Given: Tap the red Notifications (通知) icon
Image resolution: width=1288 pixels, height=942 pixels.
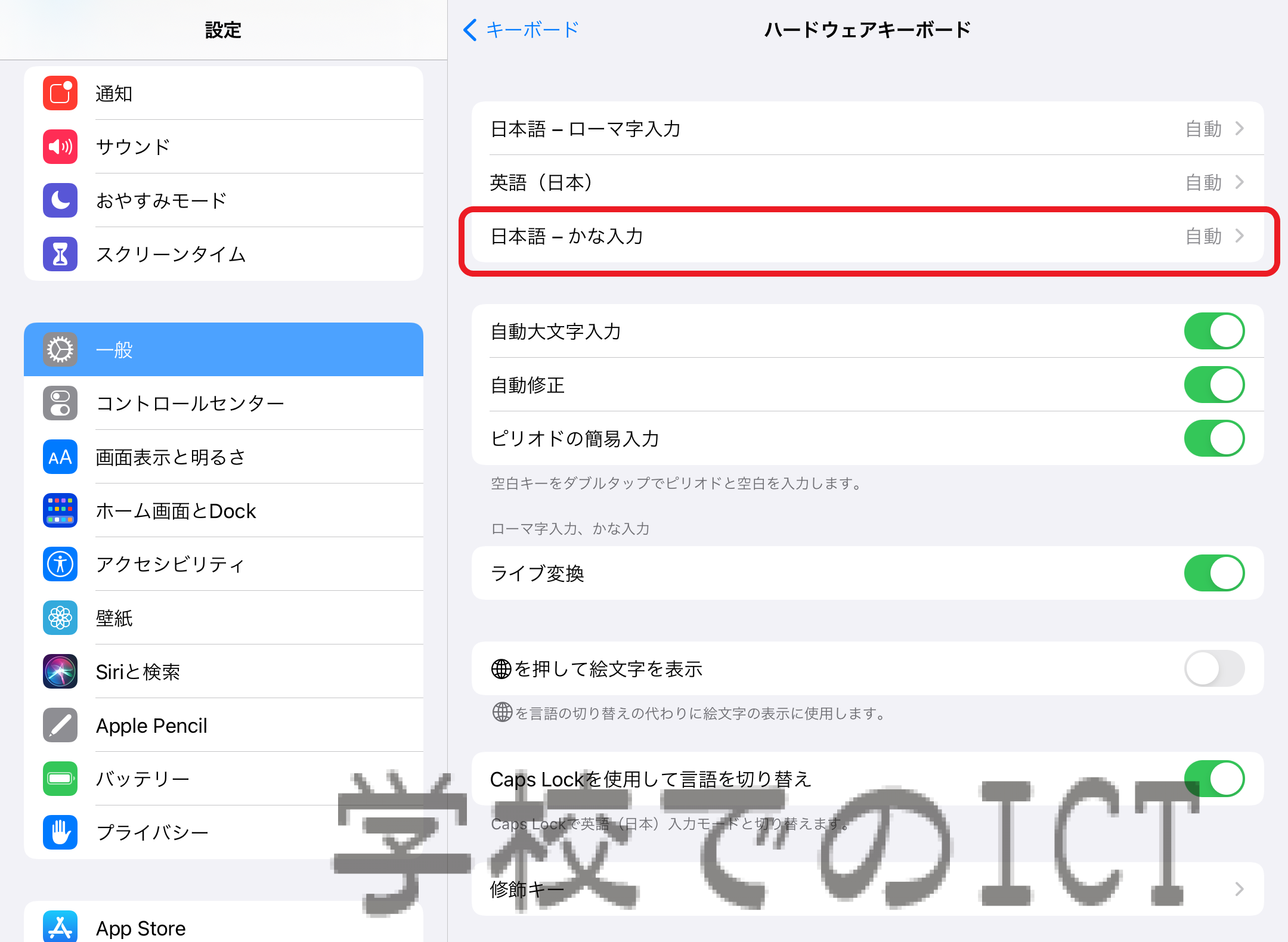Looking at the screenshot, I should 60,93.
